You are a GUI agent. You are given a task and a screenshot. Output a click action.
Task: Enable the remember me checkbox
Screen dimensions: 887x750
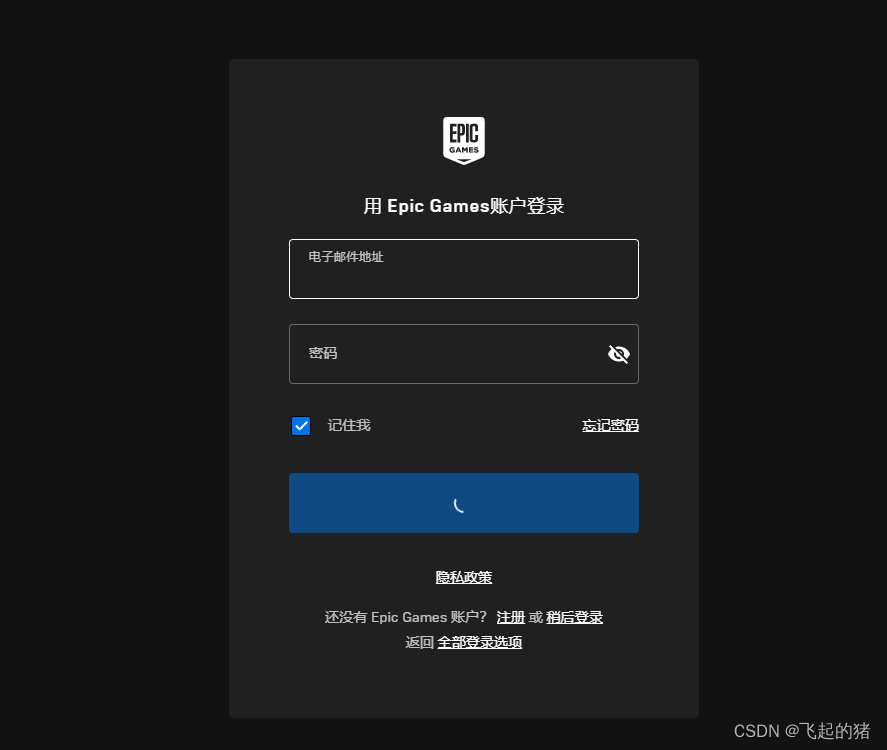(300, 425)
